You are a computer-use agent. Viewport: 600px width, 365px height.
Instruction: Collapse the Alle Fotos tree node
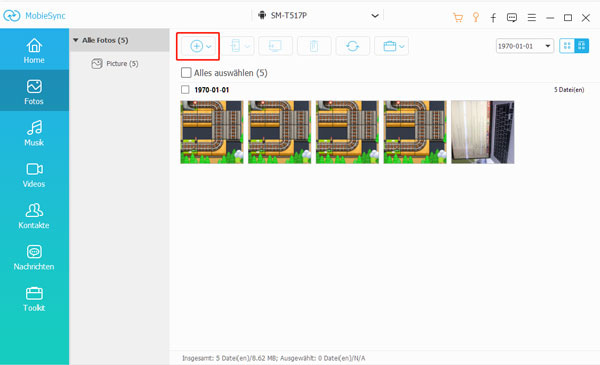click(x=76, y=40)
